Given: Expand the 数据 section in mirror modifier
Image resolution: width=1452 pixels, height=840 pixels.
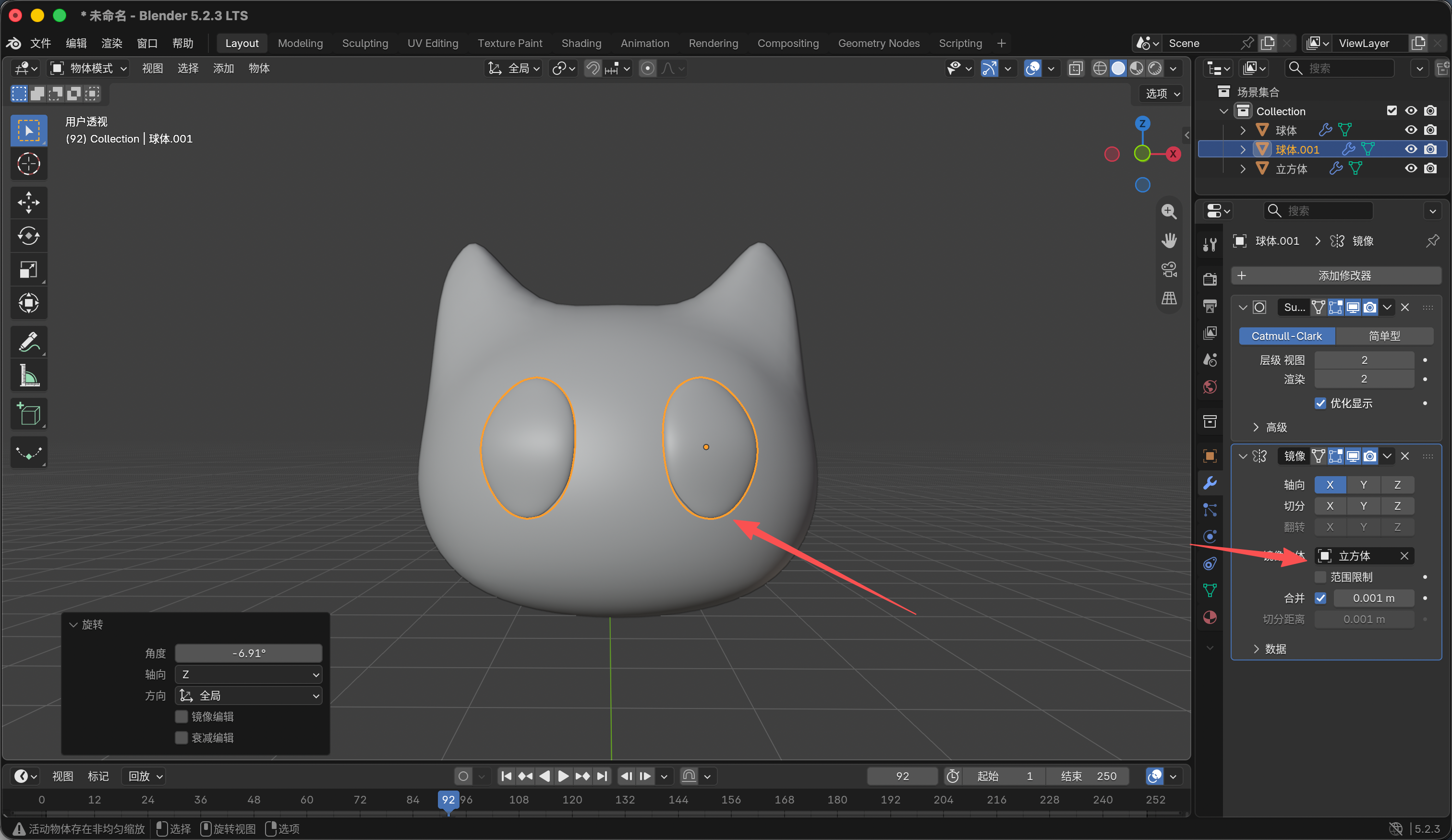Looking at the screenshot, I should click(1269, 649).
